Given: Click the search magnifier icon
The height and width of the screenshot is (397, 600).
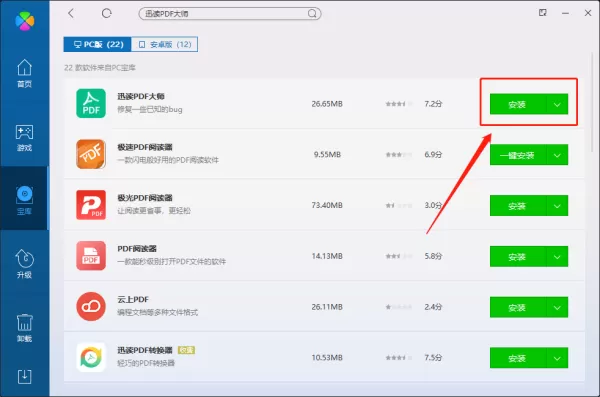Looking at the screenshot, I should click(312, 14).
